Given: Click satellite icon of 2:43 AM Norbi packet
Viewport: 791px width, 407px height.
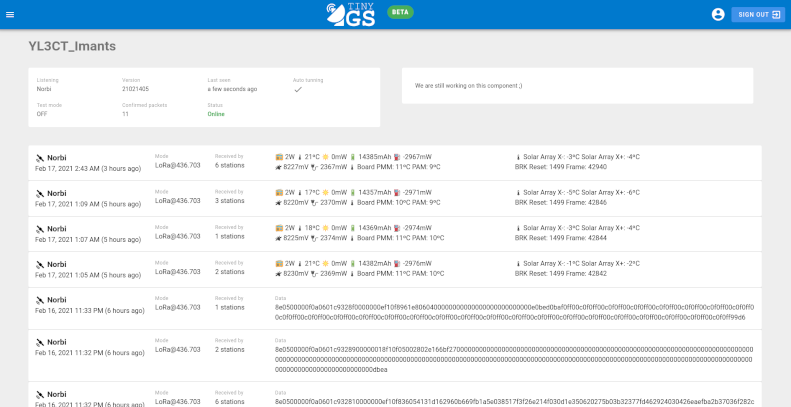Looking at the screenshot, I should (40, 158).
